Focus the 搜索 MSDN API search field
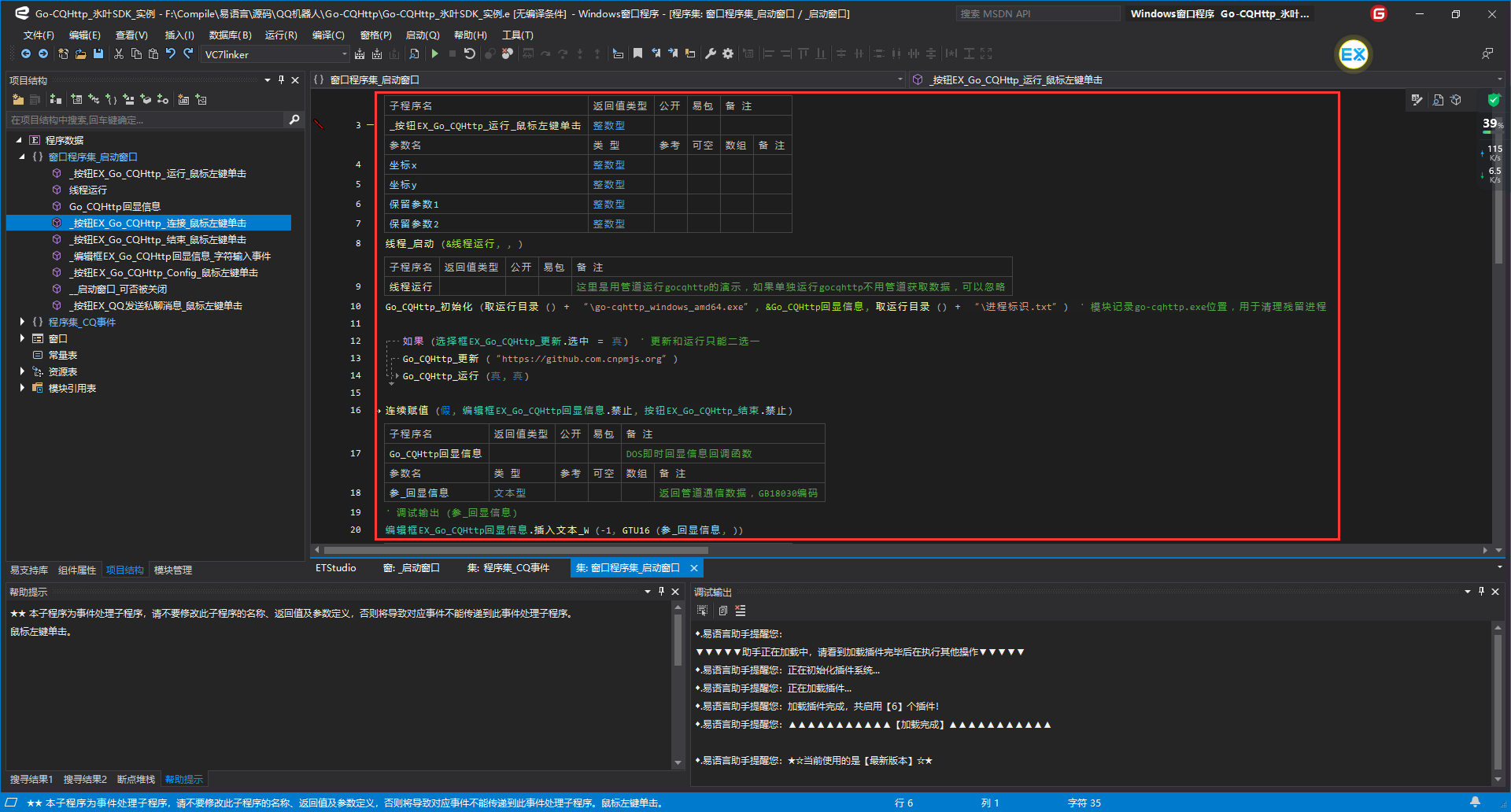The width and height of the screenshot is (1511, 812). [x=1037, y=13]
